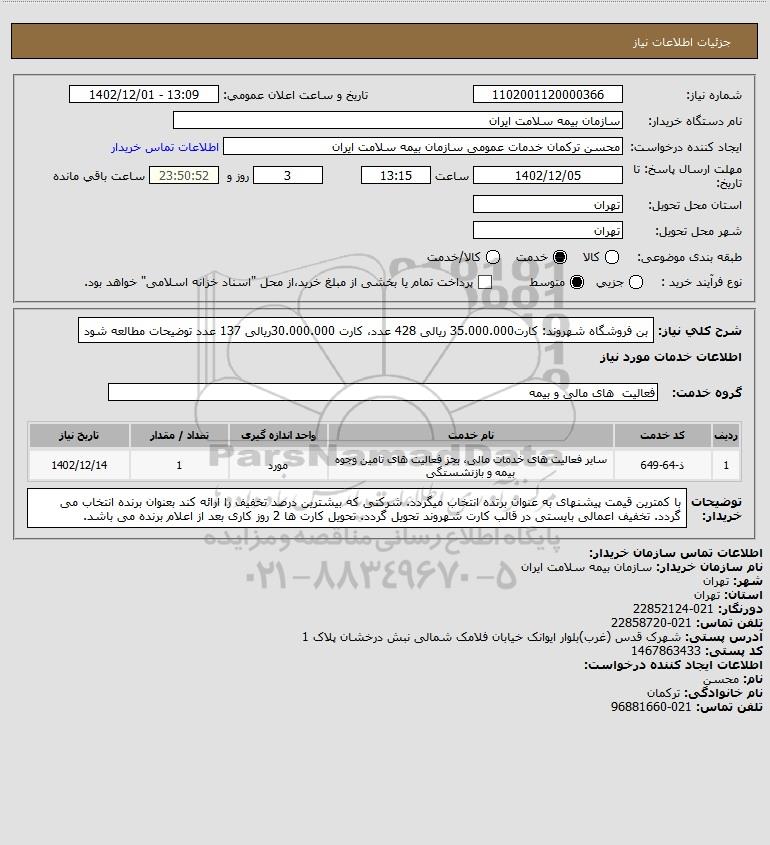Click the delivery city field تهران
770x845 pixels.
pyautogui.click(x=547, y=230)
